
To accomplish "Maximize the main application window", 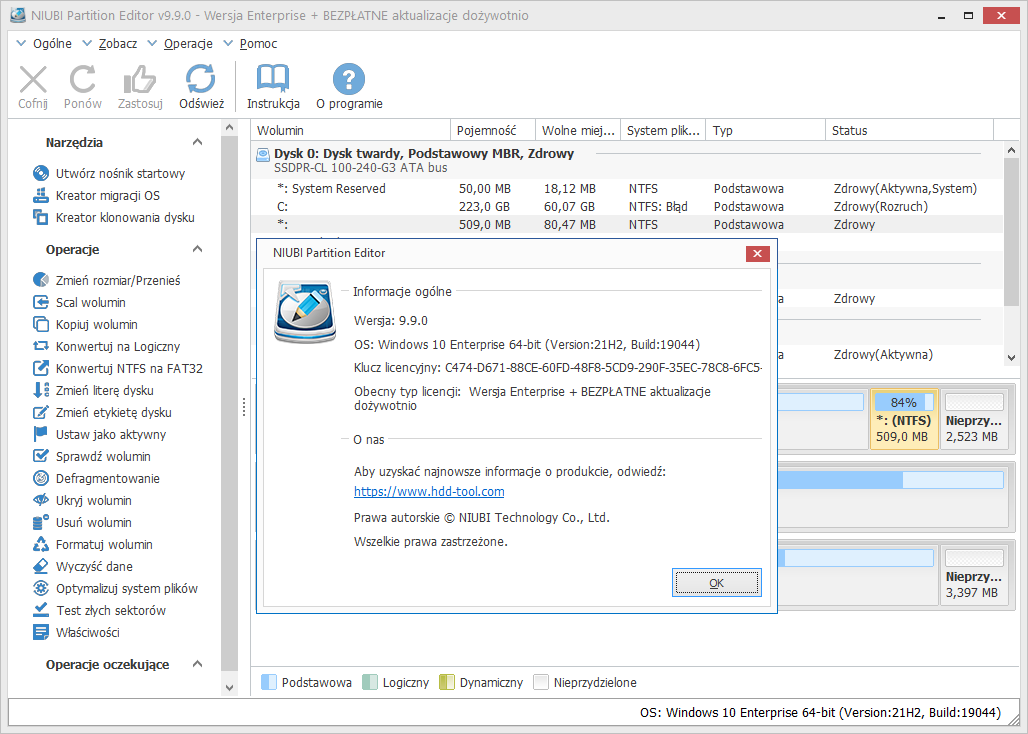I will tap(968, 15).
